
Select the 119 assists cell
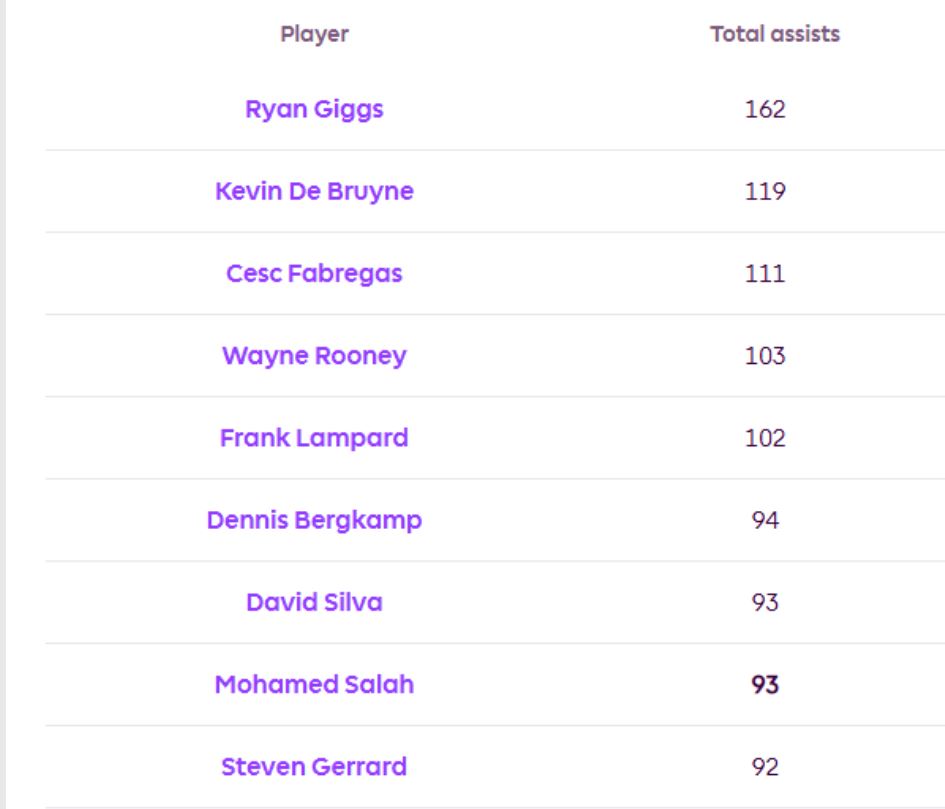765,191
